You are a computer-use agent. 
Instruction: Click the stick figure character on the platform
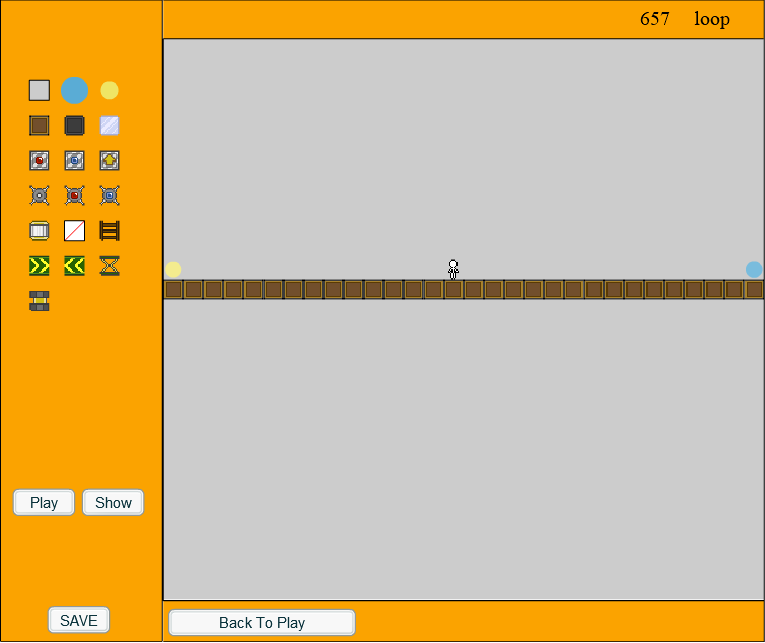pyautogui.click(x=453, y=269)
